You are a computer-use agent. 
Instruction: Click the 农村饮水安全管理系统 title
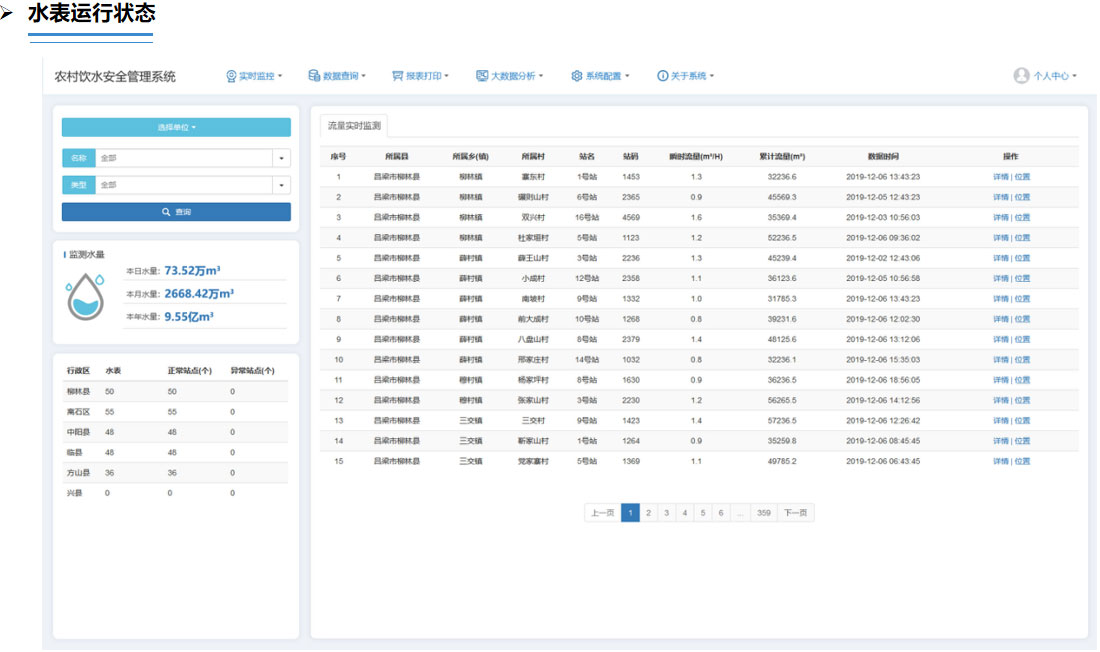coord(115,76)
